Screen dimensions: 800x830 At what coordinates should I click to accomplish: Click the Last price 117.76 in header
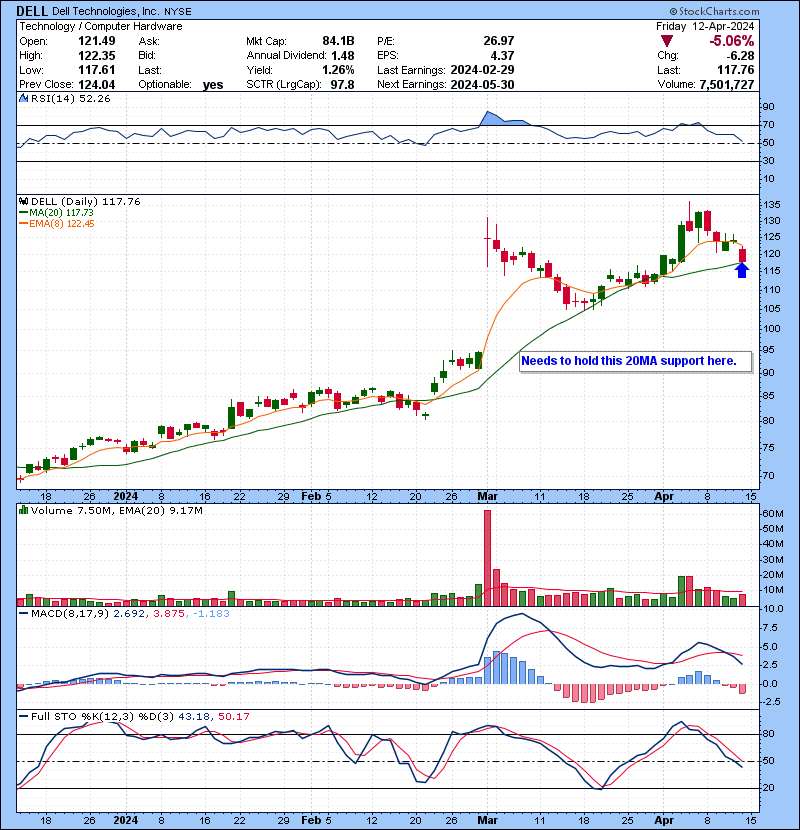coord(736,69)
